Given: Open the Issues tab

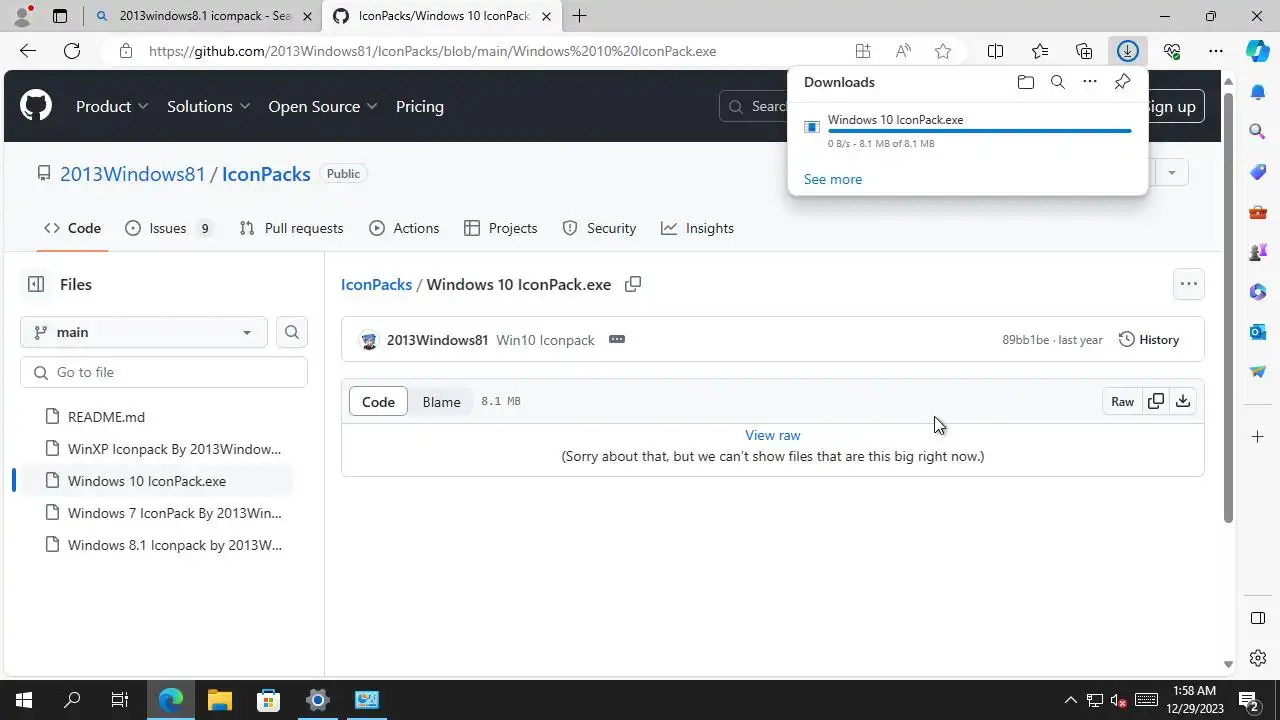Looking at the screenshot, I should (x=169, y=228).
